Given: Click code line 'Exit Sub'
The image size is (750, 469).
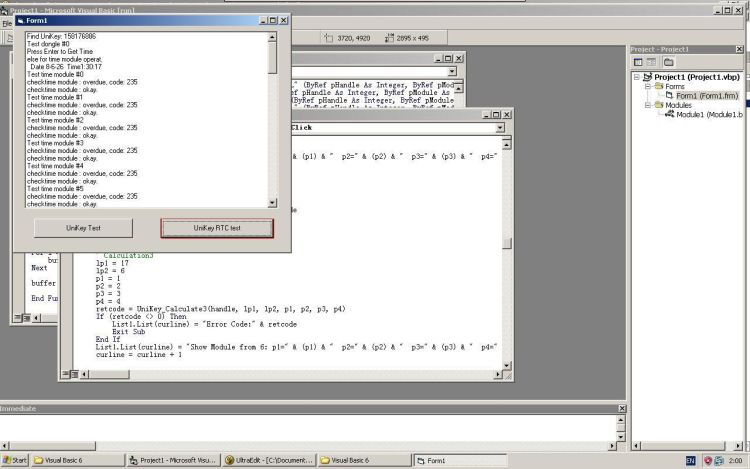Looking at the screenshot, I should point(128,332).
